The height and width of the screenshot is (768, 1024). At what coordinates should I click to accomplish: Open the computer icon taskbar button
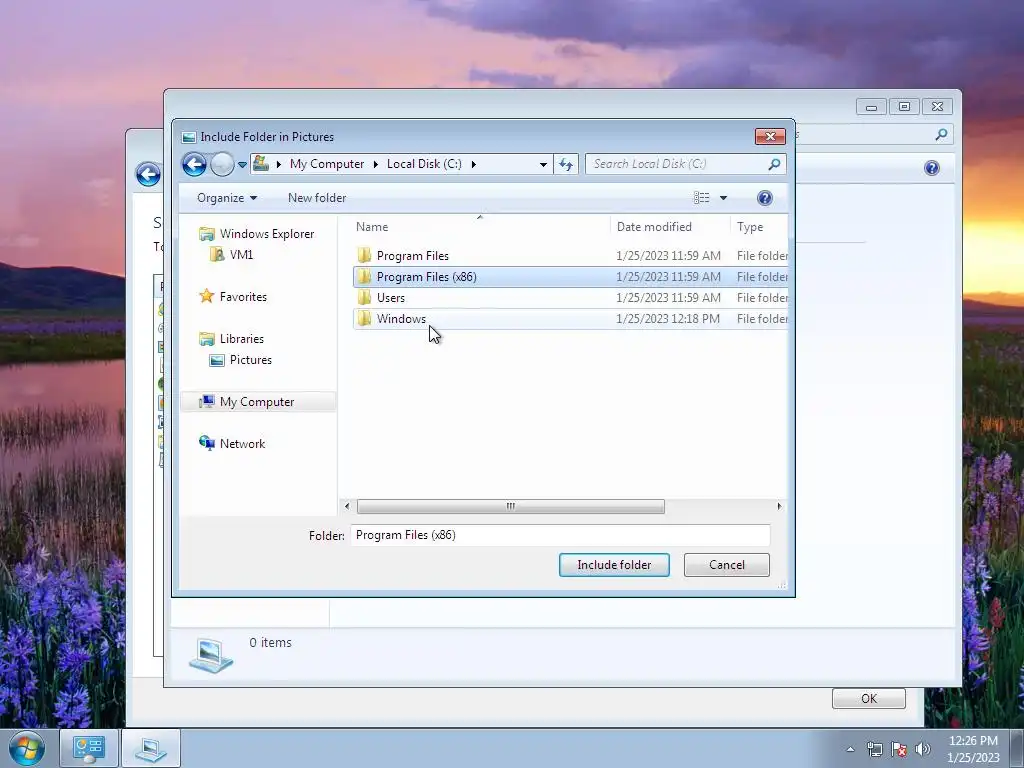(x=151, y=748)
